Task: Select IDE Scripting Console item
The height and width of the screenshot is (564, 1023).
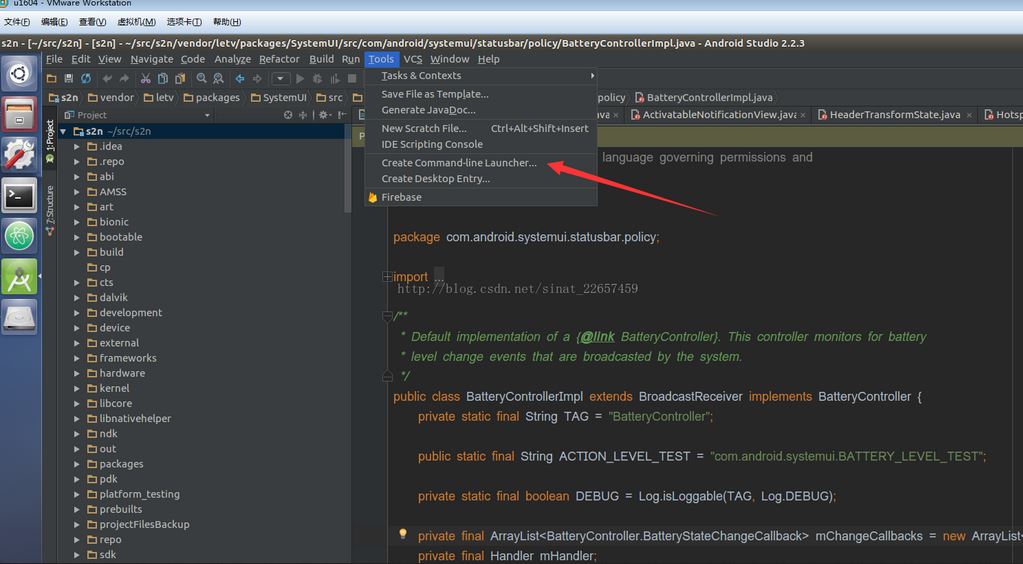Action: (481, 144)
